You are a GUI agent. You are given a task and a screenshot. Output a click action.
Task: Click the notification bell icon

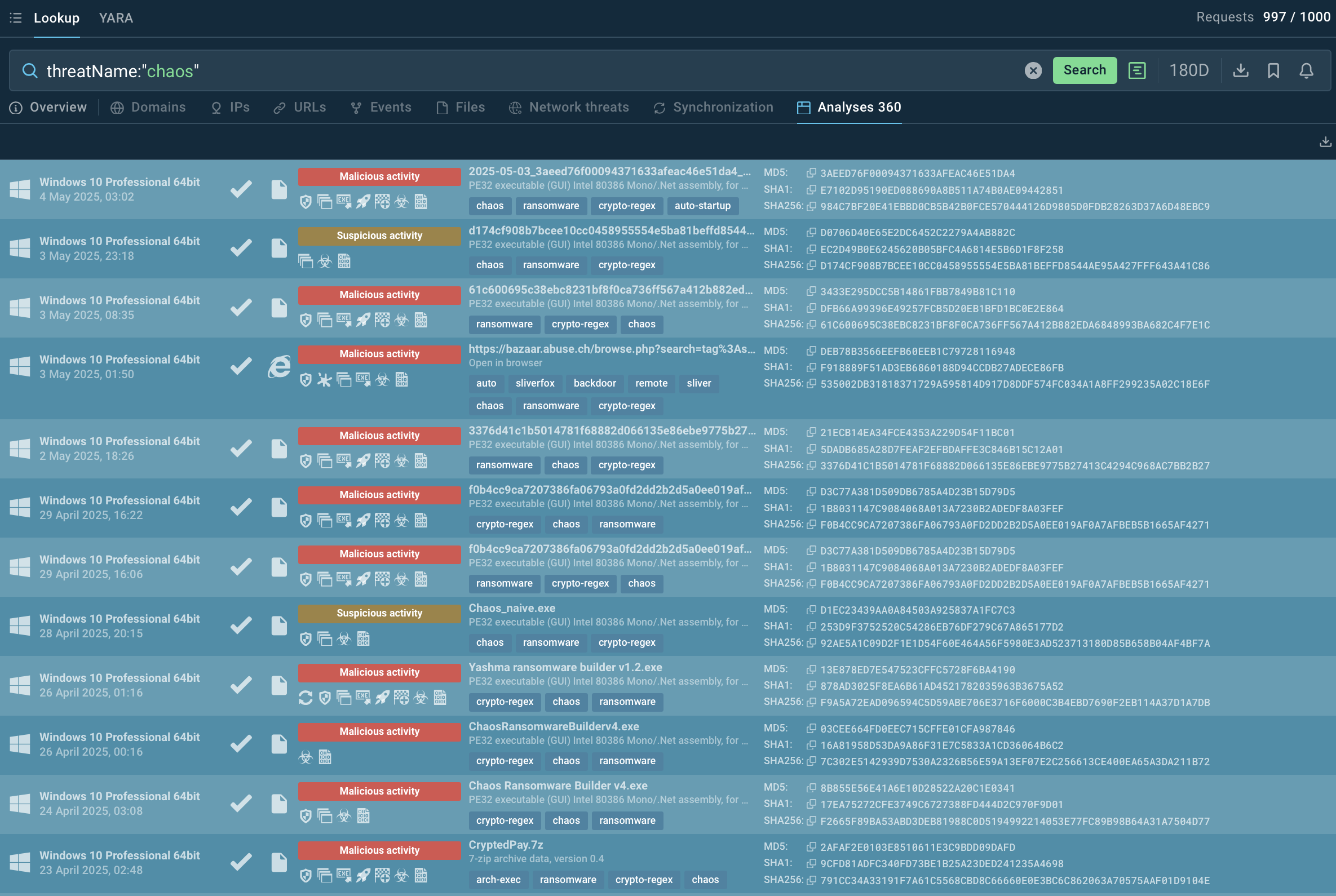[1306, 71]
